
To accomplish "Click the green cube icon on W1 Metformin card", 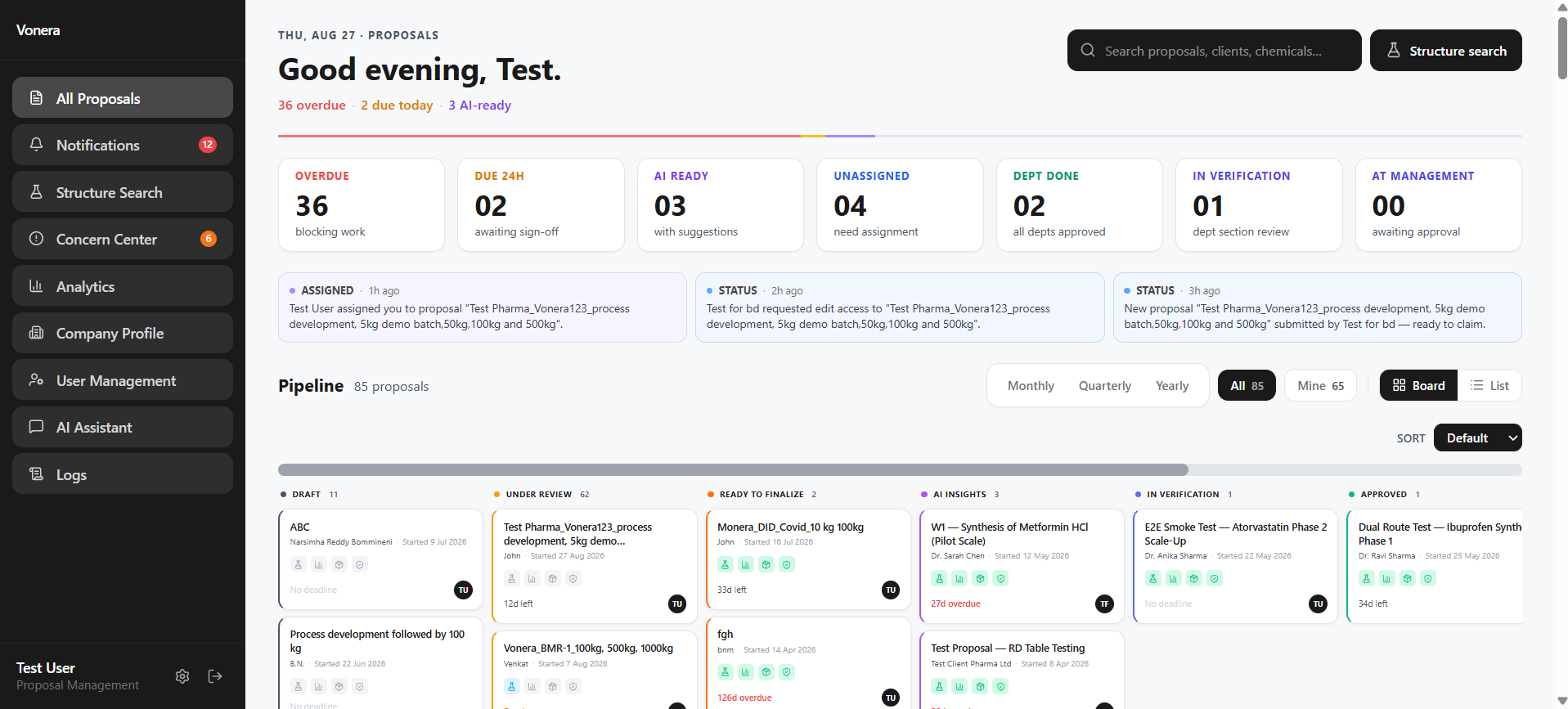I will [980, 578].
